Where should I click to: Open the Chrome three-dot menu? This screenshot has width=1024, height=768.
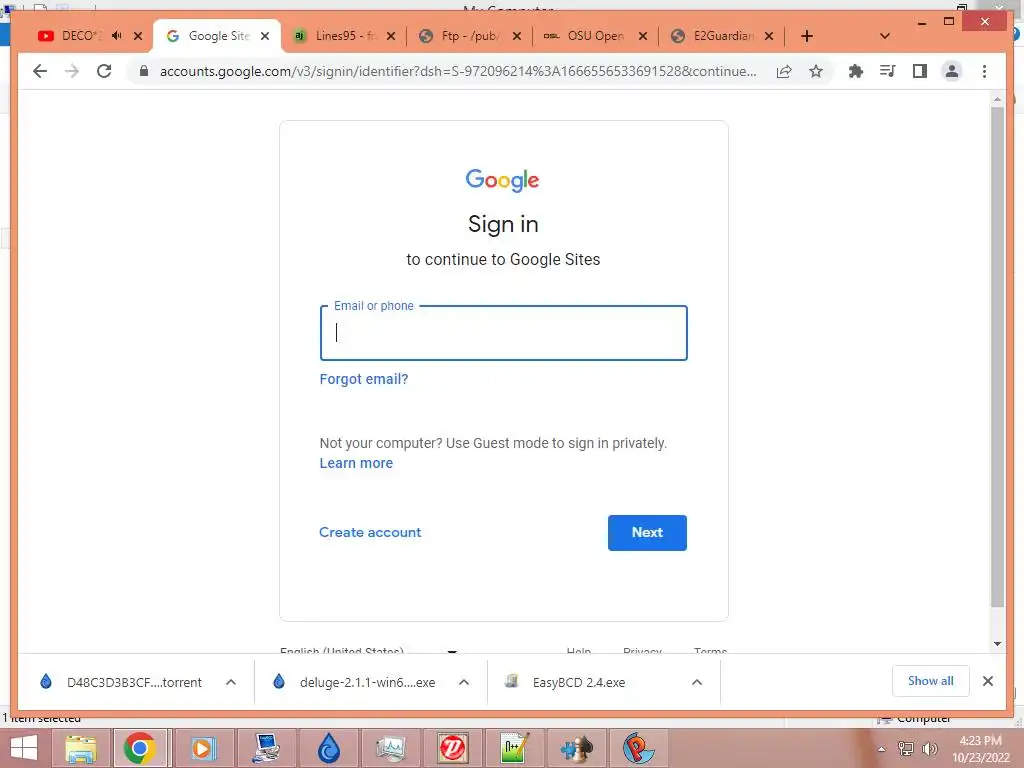pos(984,71)
